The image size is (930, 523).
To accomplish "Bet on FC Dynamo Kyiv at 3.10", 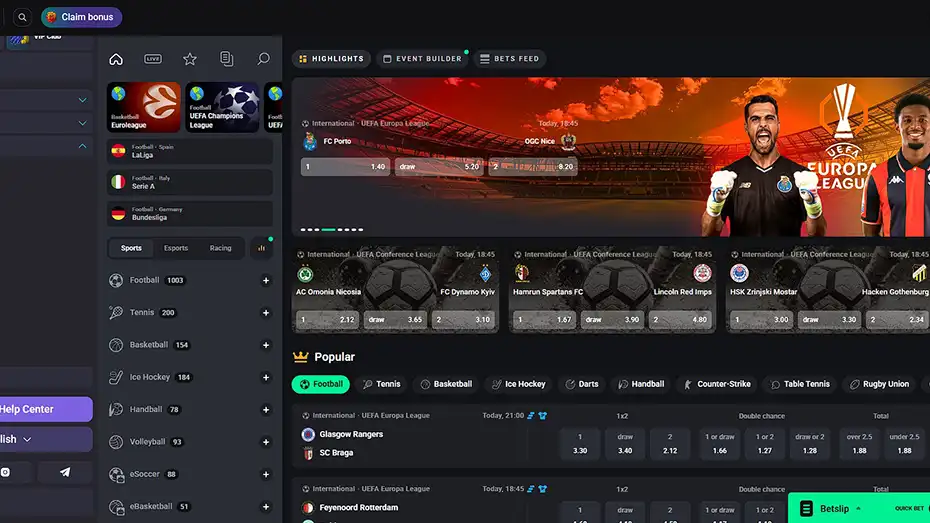I will tap(463, 320).
